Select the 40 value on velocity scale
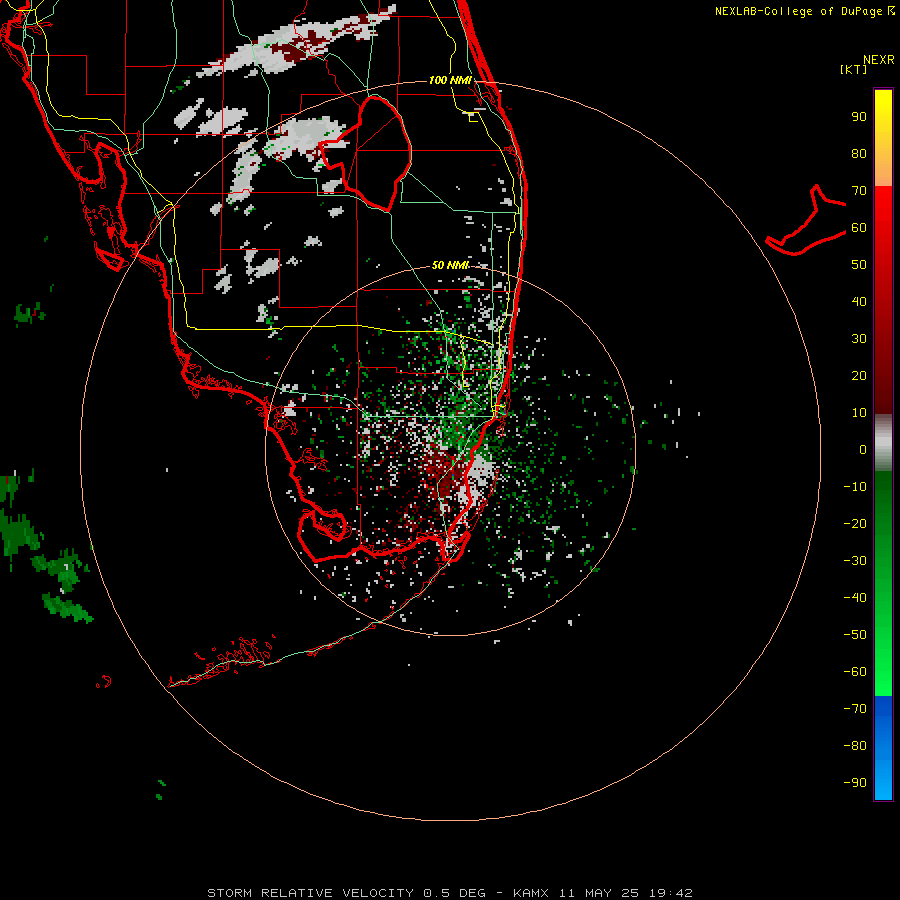The image size is (900, 900). point(859,301)
